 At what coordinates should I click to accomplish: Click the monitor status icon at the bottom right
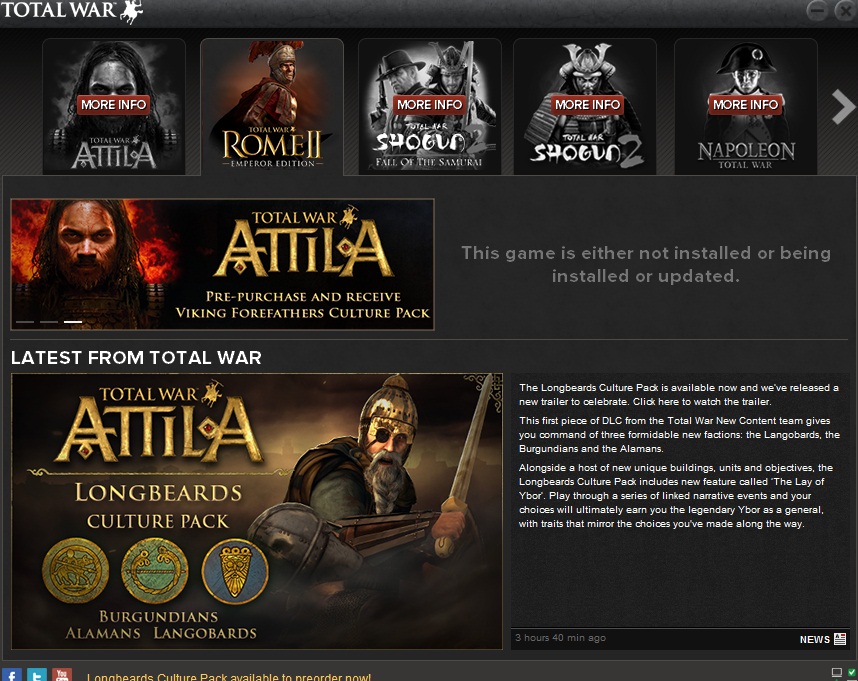(837, 672)
